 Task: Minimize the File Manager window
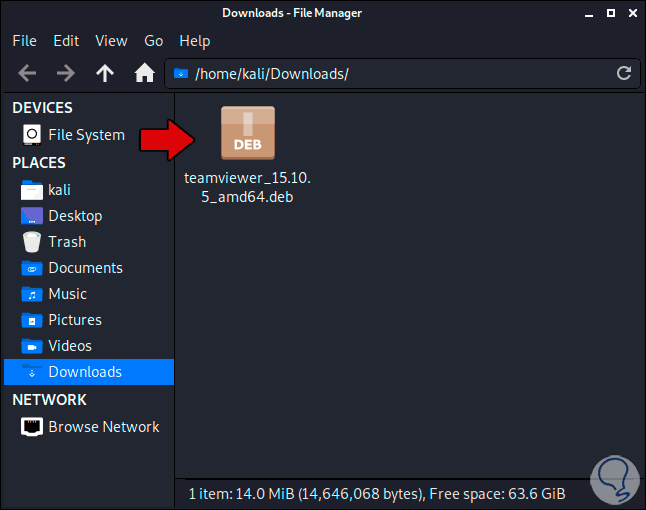click(x=589, y=14)
